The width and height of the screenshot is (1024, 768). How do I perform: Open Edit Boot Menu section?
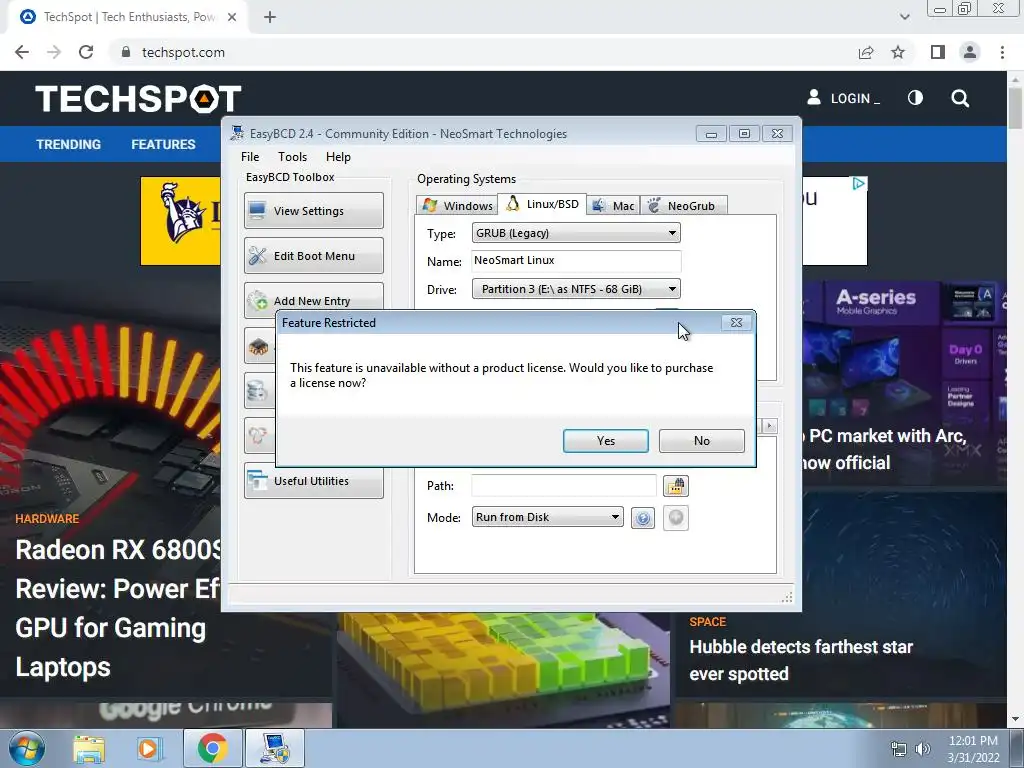[x=313, y=255]
